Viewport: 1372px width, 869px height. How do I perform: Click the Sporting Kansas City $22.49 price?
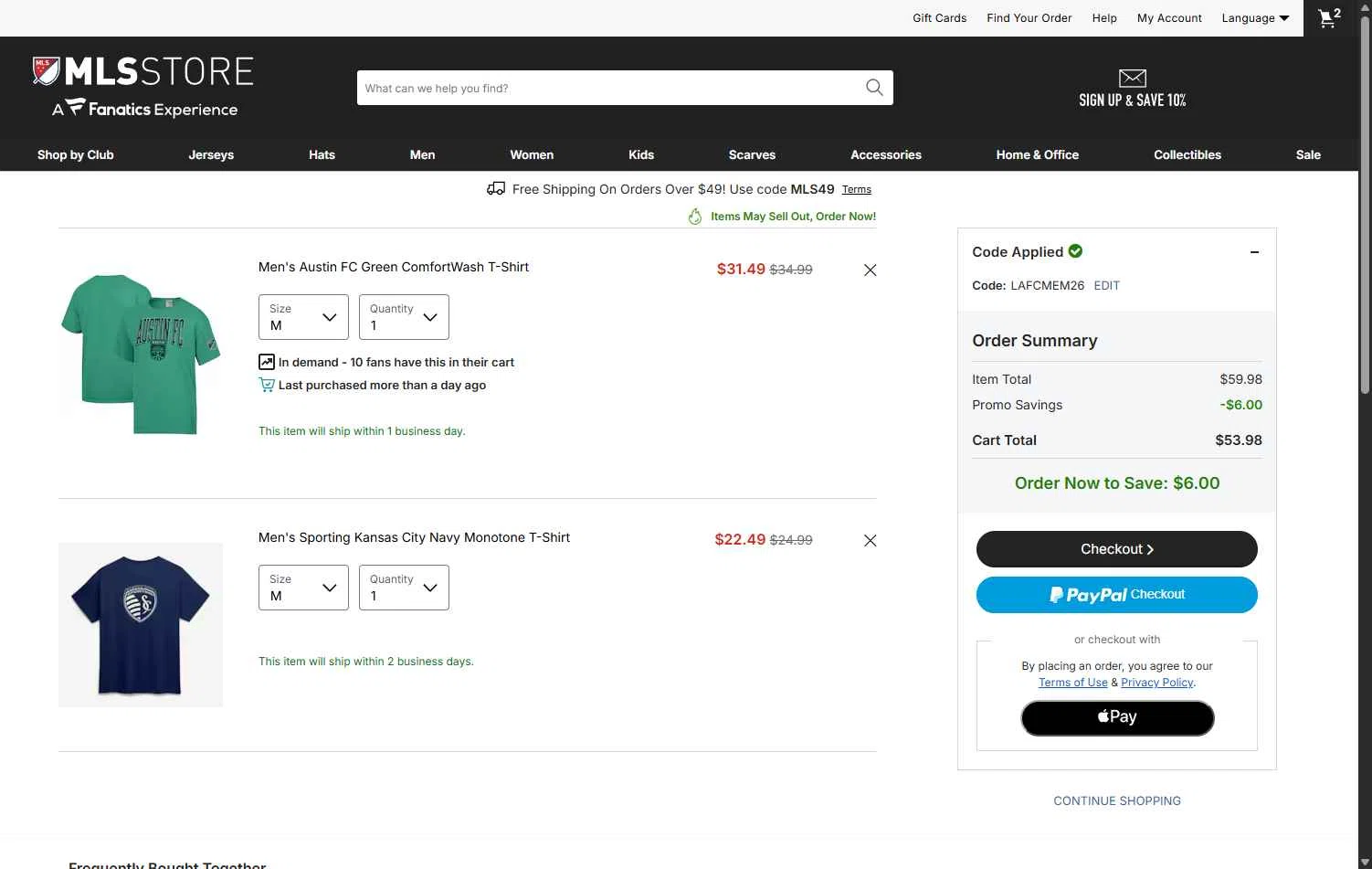coord(740,539)
